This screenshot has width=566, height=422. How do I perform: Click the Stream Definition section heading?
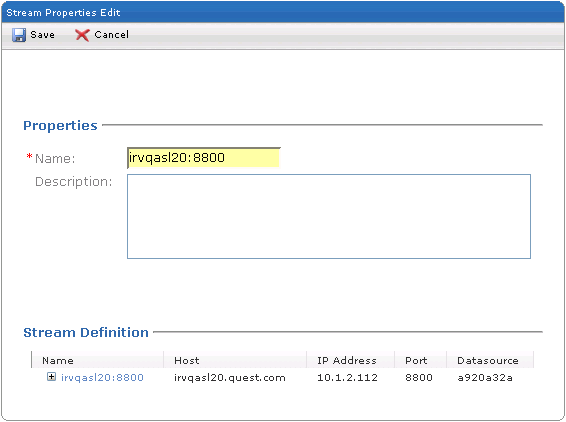pos(86,332)
